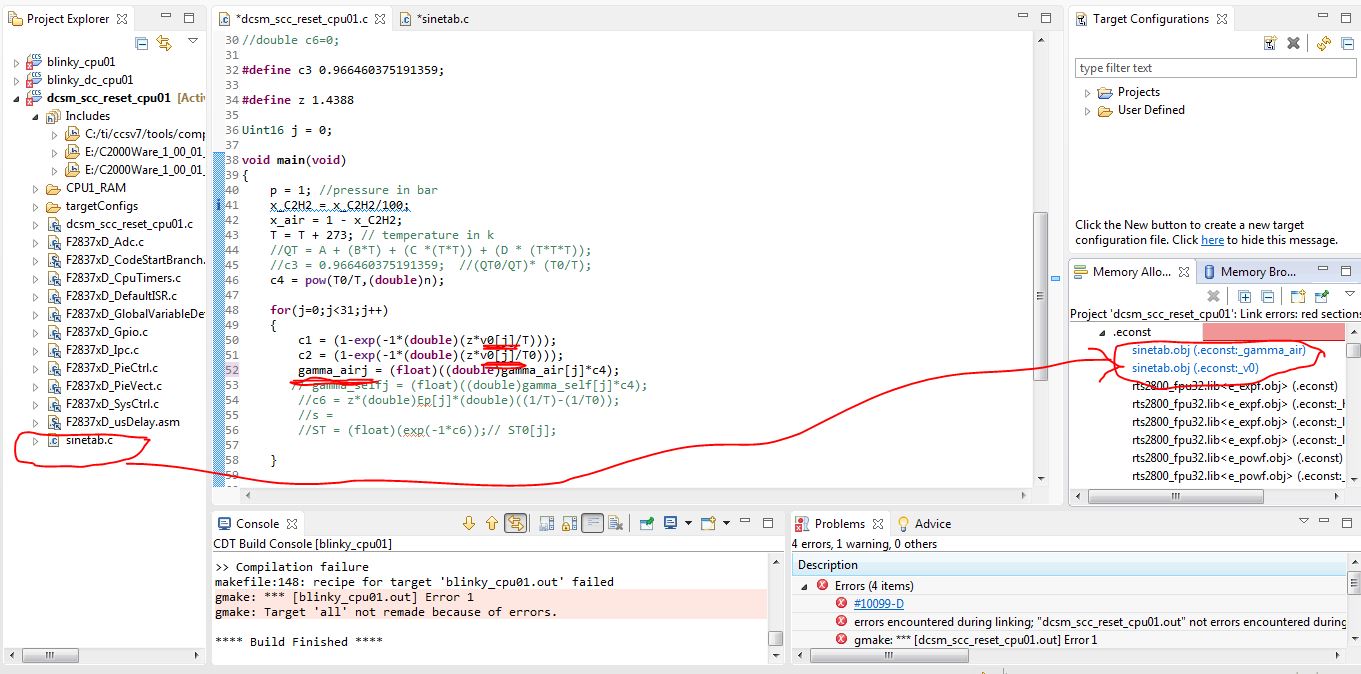Expand Projects in Target Configurations

pyautogui.click(x=1088, y=92)
